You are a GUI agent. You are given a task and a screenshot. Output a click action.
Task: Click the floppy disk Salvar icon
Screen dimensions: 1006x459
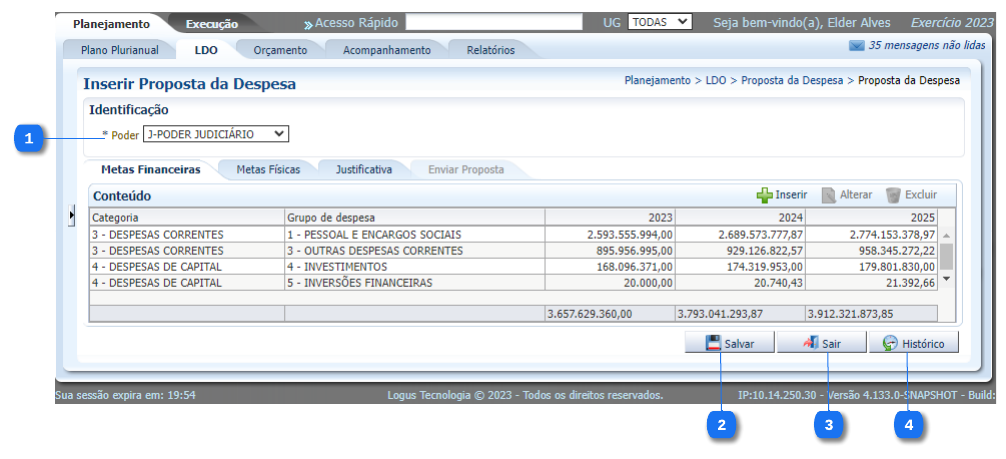(714, 343)
